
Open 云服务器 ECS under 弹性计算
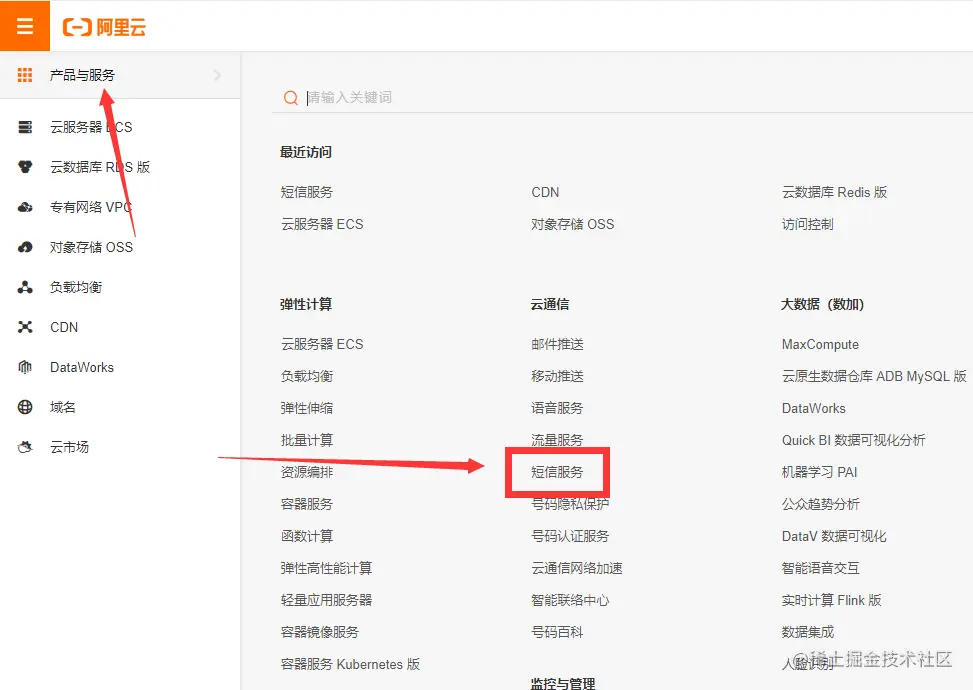322,344
